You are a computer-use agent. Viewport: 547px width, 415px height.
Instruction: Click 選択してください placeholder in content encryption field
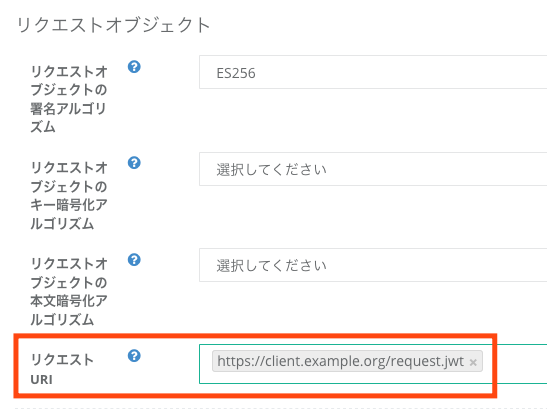point(271,266)
